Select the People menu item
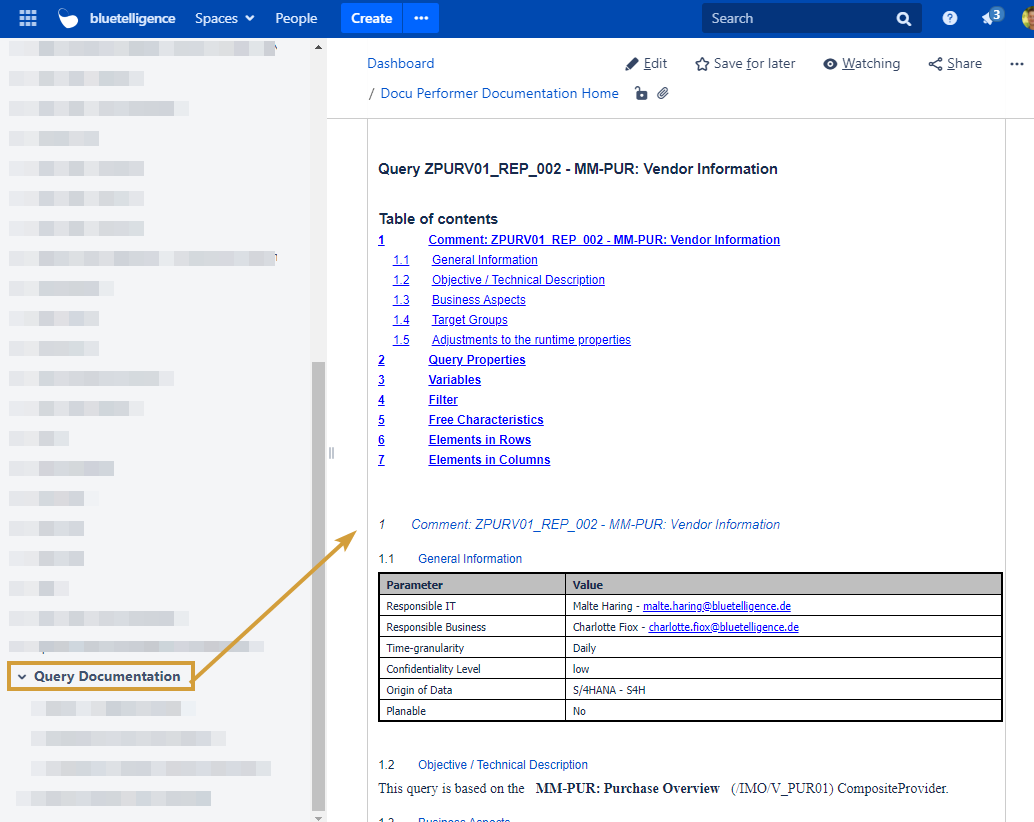The height and width of the screenshot is (822, 1034). 296,18
